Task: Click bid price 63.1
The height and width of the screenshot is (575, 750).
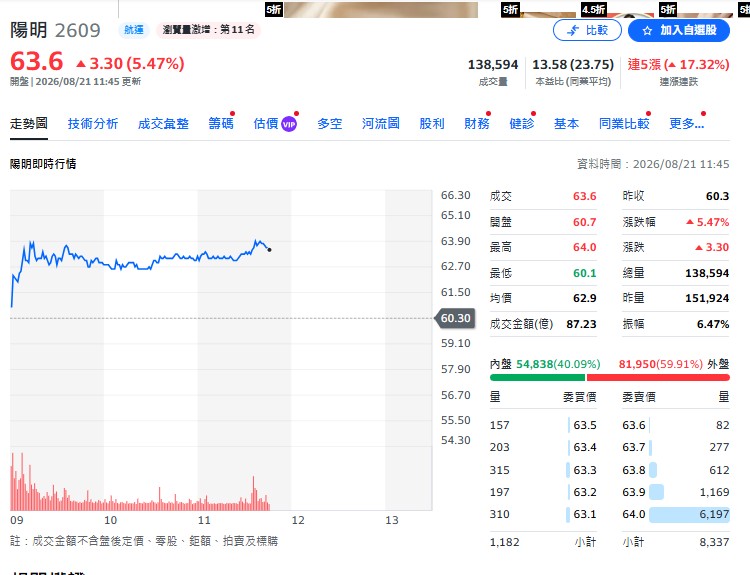Action: 585,514
